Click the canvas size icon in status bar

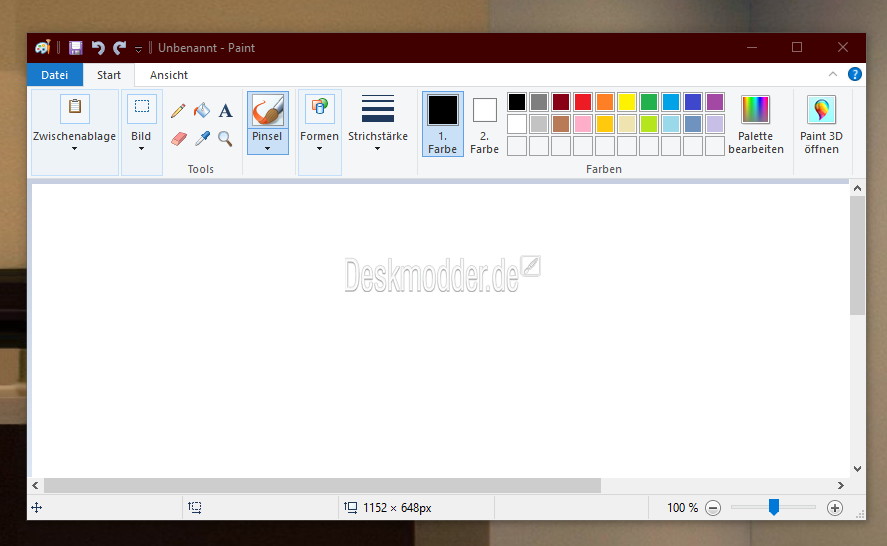coord(351,508)
